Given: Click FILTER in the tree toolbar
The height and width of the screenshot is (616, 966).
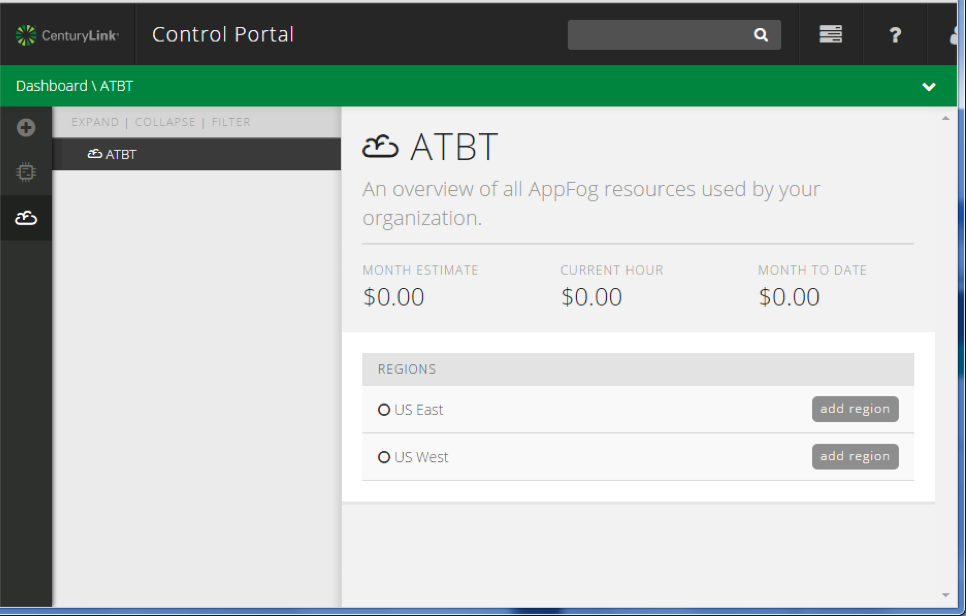Looking at the screenshot, I should (231, 122).
